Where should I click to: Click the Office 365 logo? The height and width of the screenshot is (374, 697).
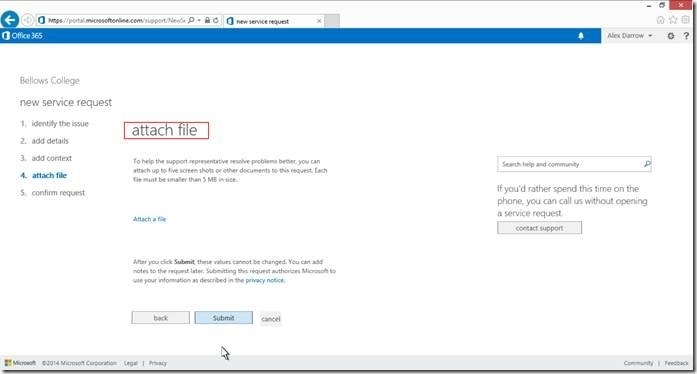[22, 36]
